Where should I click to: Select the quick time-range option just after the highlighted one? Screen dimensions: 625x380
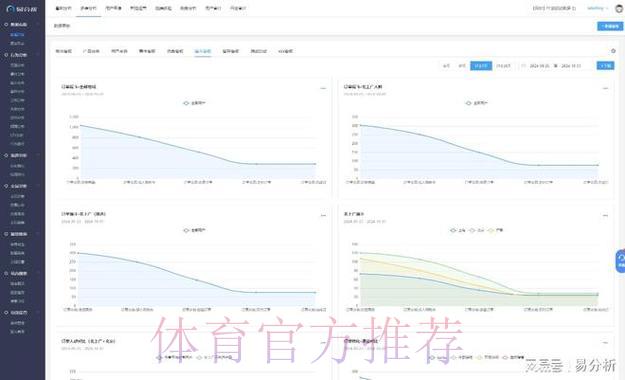pyautogui.click(x=503, y=66)
